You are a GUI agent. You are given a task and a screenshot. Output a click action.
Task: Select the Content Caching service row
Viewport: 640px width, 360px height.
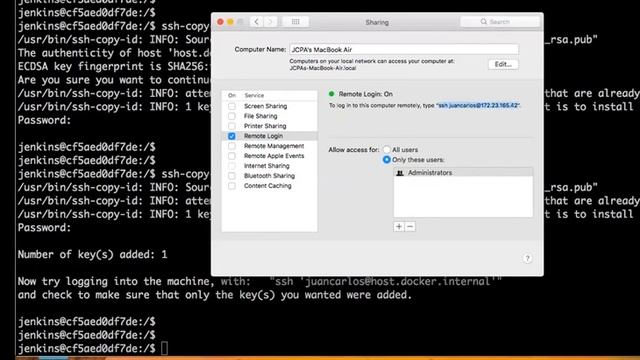point(269,186)
